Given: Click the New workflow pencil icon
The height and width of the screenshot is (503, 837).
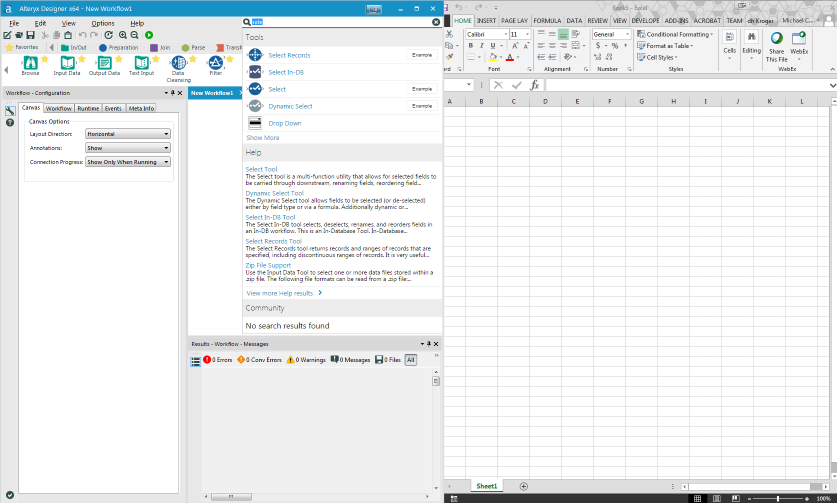Looking at the screenshot, I should point(7,35).
